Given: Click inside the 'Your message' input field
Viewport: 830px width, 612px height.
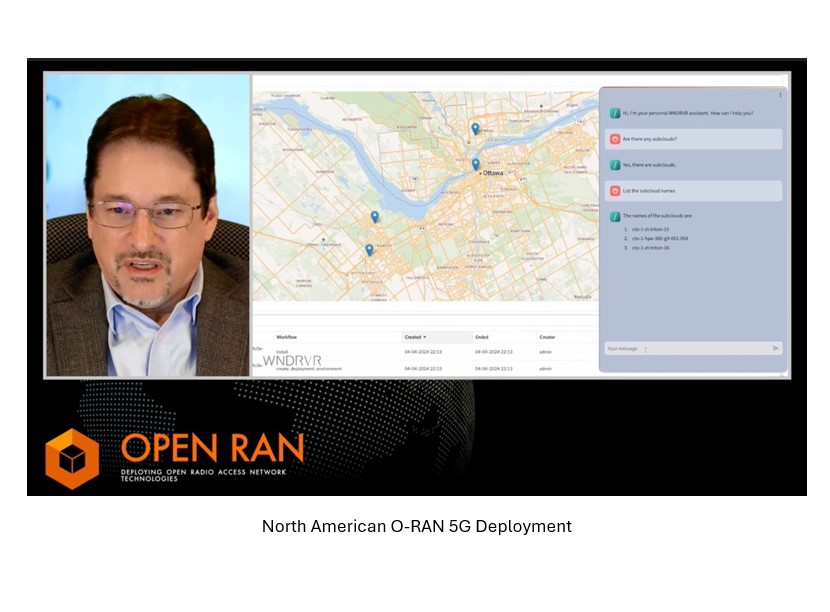Looking at the screenshot, I should click(x=693, y=348).
